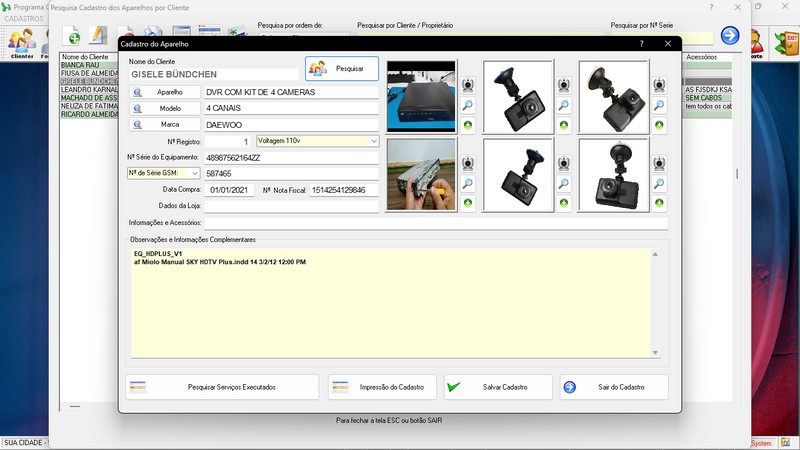The height and width of the screenshot is (450, 800).
Task: Click the Dados da Loja input field
Action: click(291, 205)
